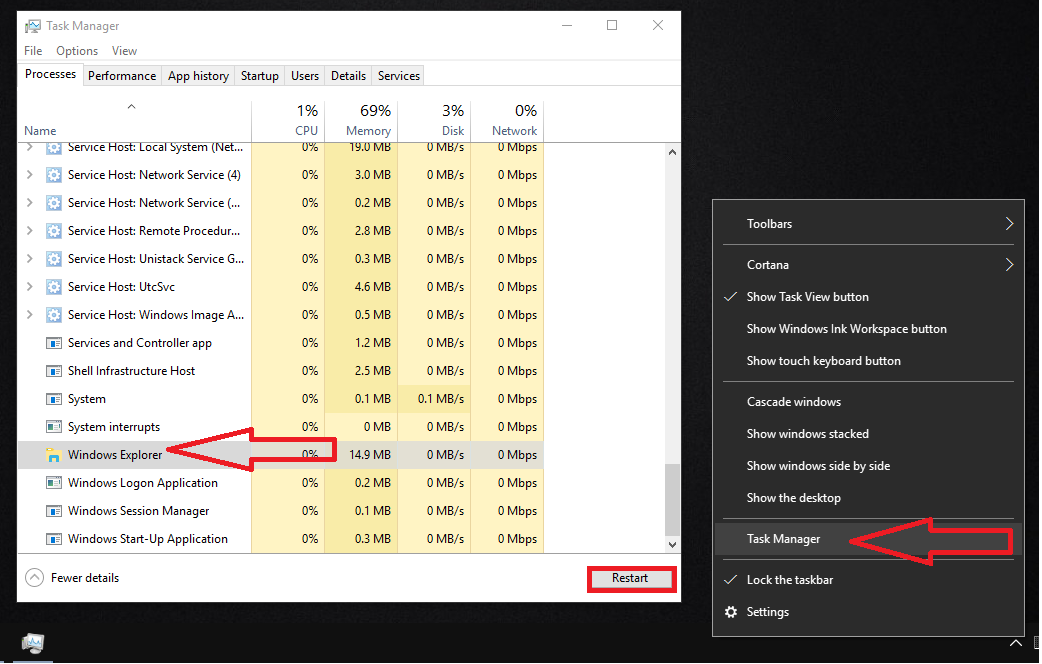
Task: Select the Windows Session Manager row
Action: (x=281, y=510)
